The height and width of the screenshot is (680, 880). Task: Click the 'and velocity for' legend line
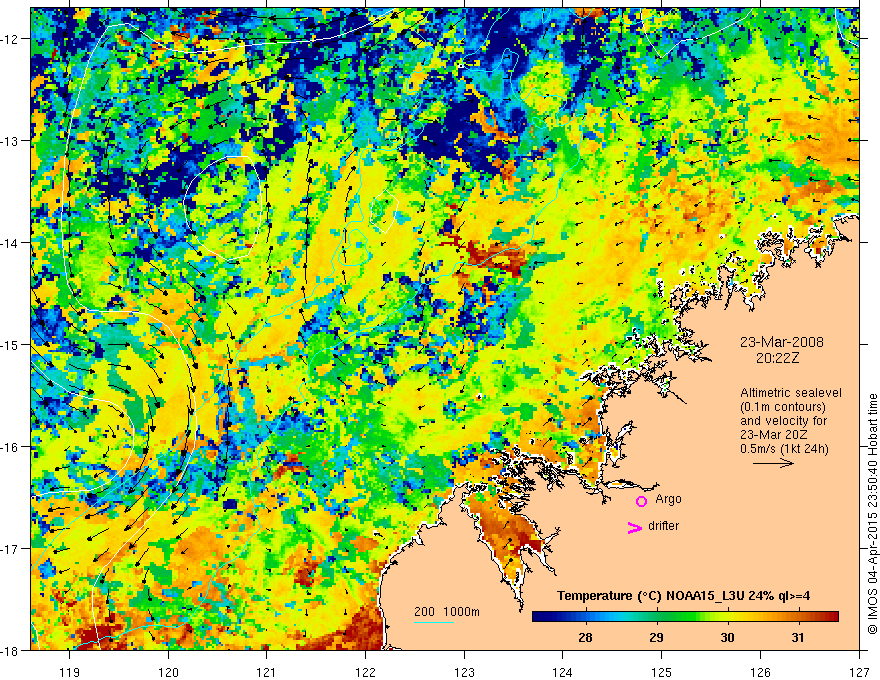(783, 421)
